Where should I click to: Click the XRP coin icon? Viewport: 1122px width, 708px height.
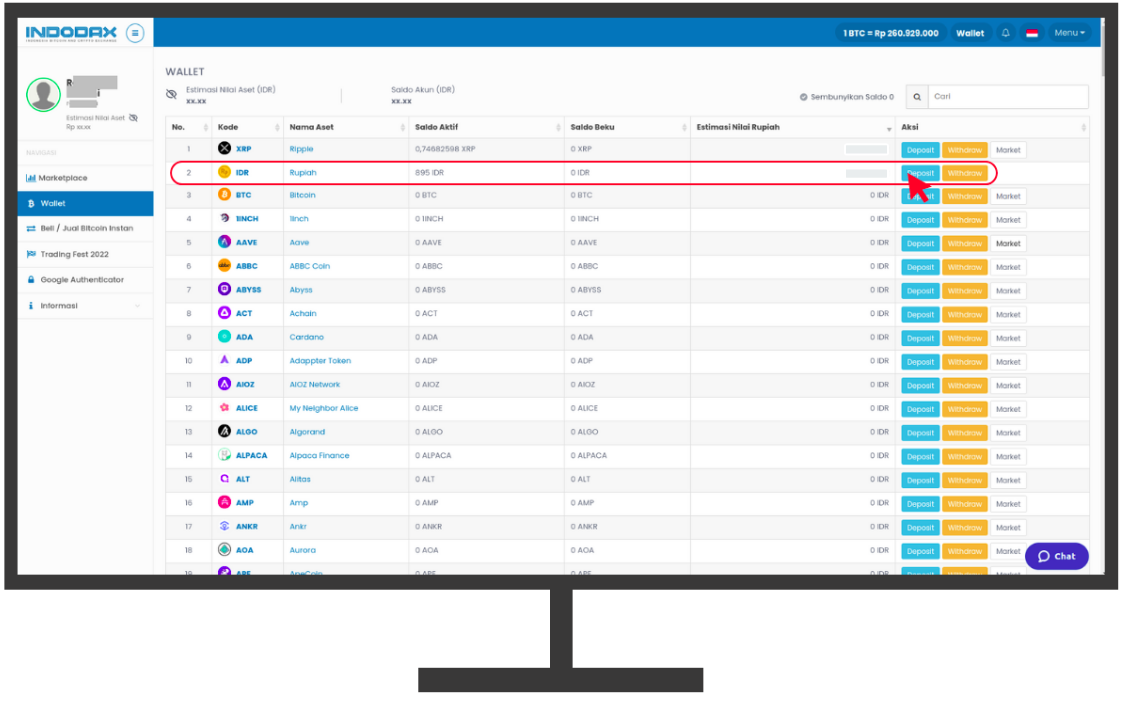(x=224, y=148)
